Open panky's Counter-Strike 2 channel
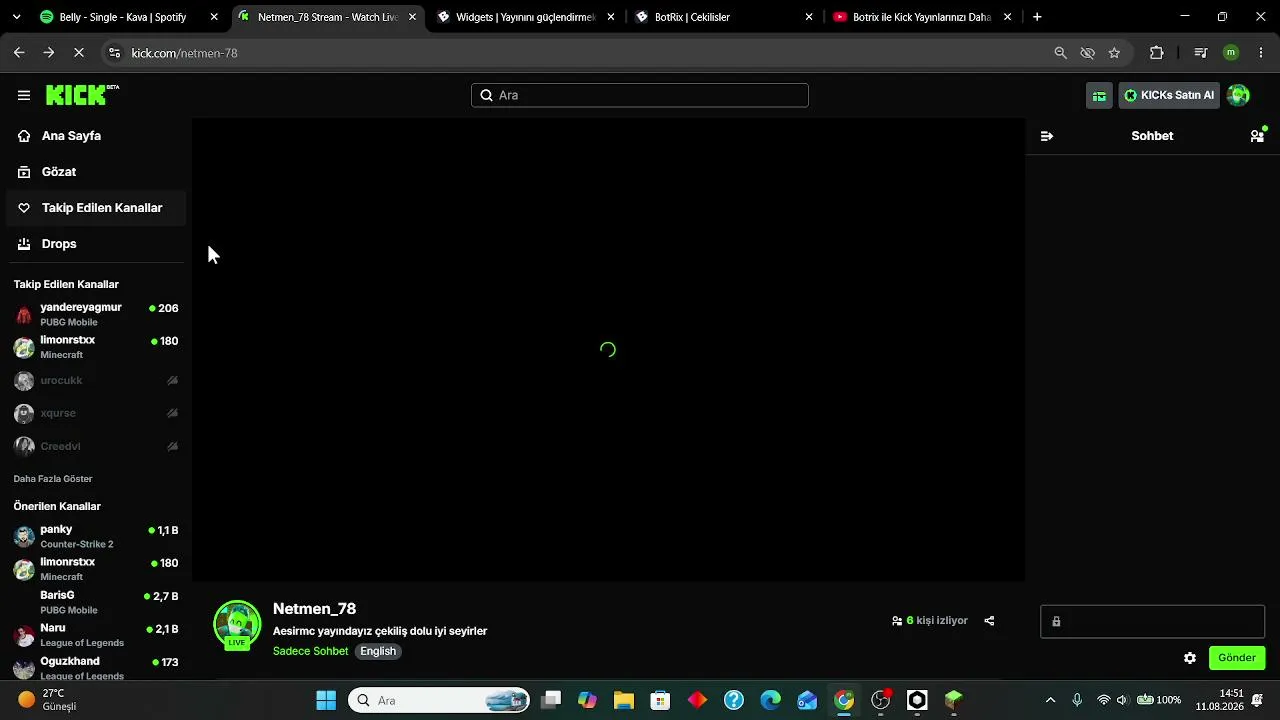Screen dimensions: 1280x720 tap(96, 536)
